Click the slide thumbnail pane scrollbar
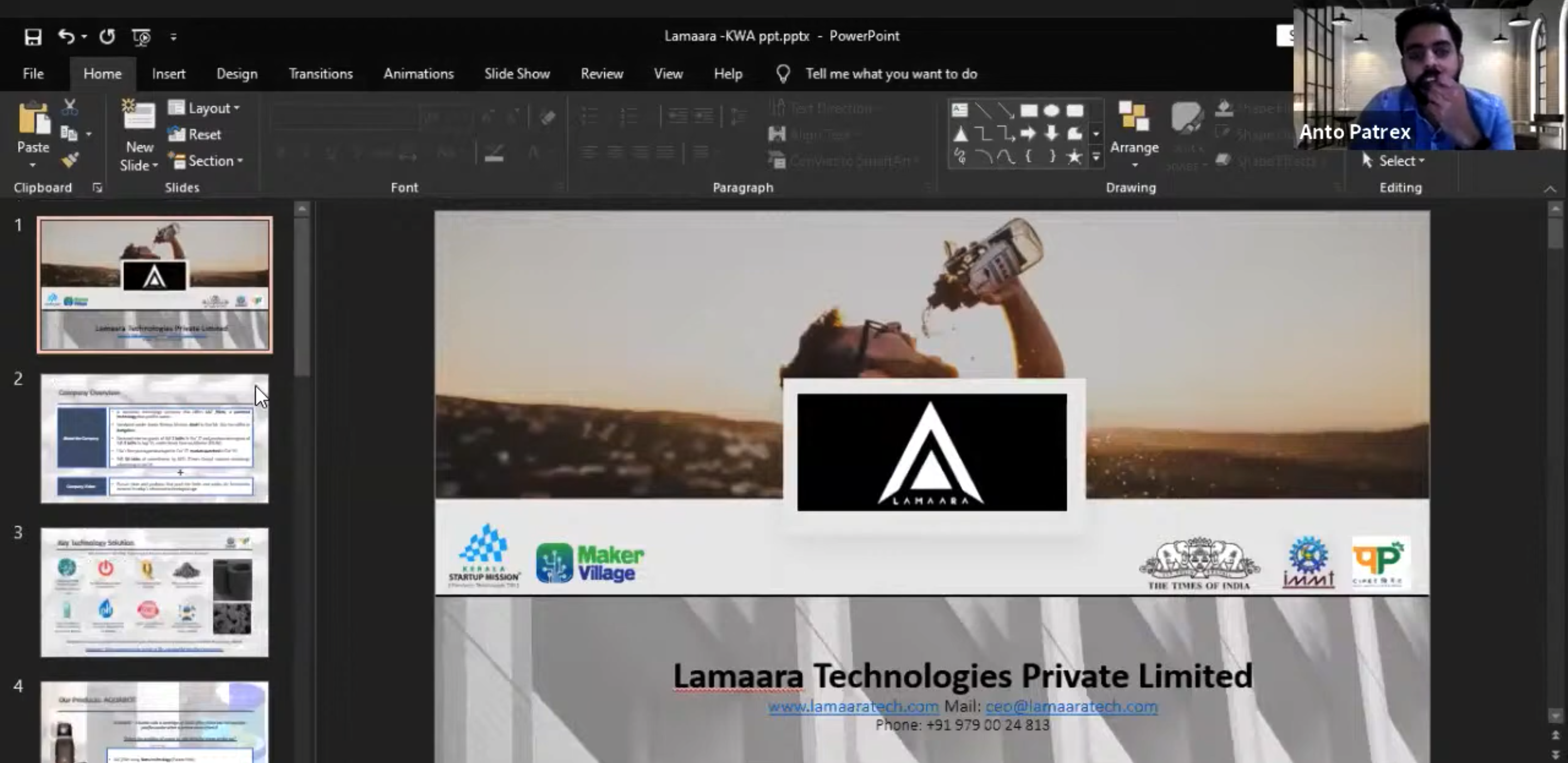Viewport: 1568px width, 763px height. (x=301, y=298)
